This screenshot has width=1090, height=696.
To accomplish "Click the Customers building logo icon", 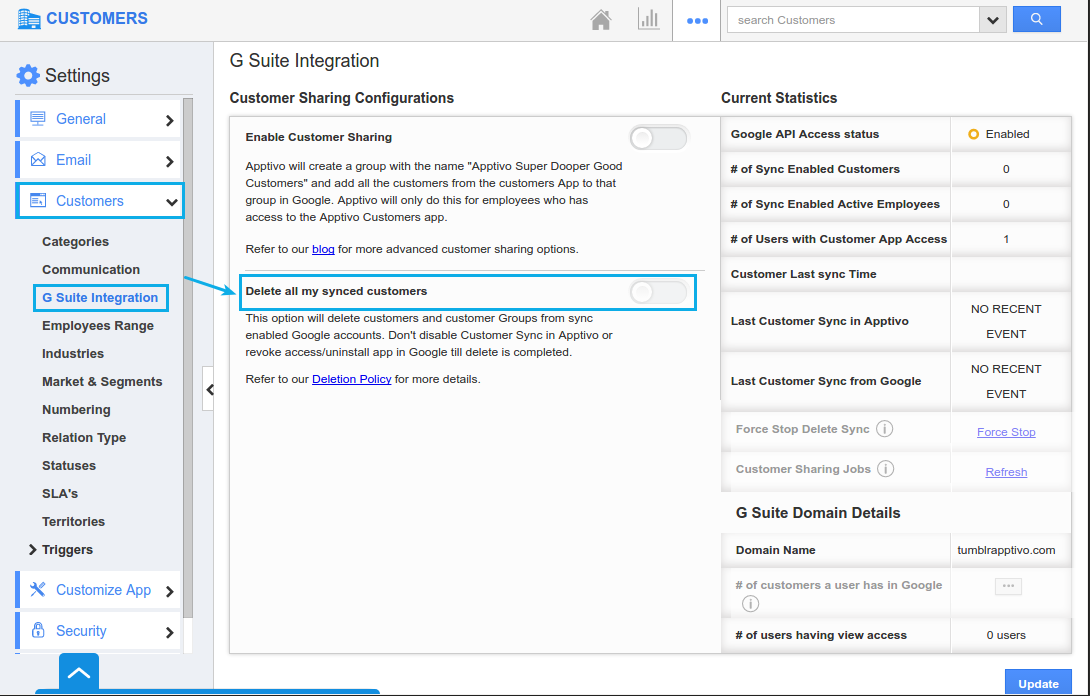I will (29, 19).
